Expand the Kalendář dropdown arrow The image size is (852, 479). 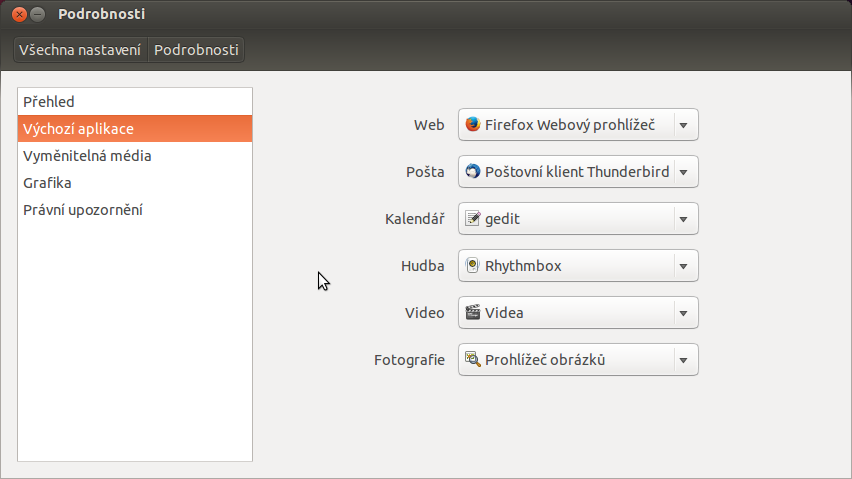[684, 219]
